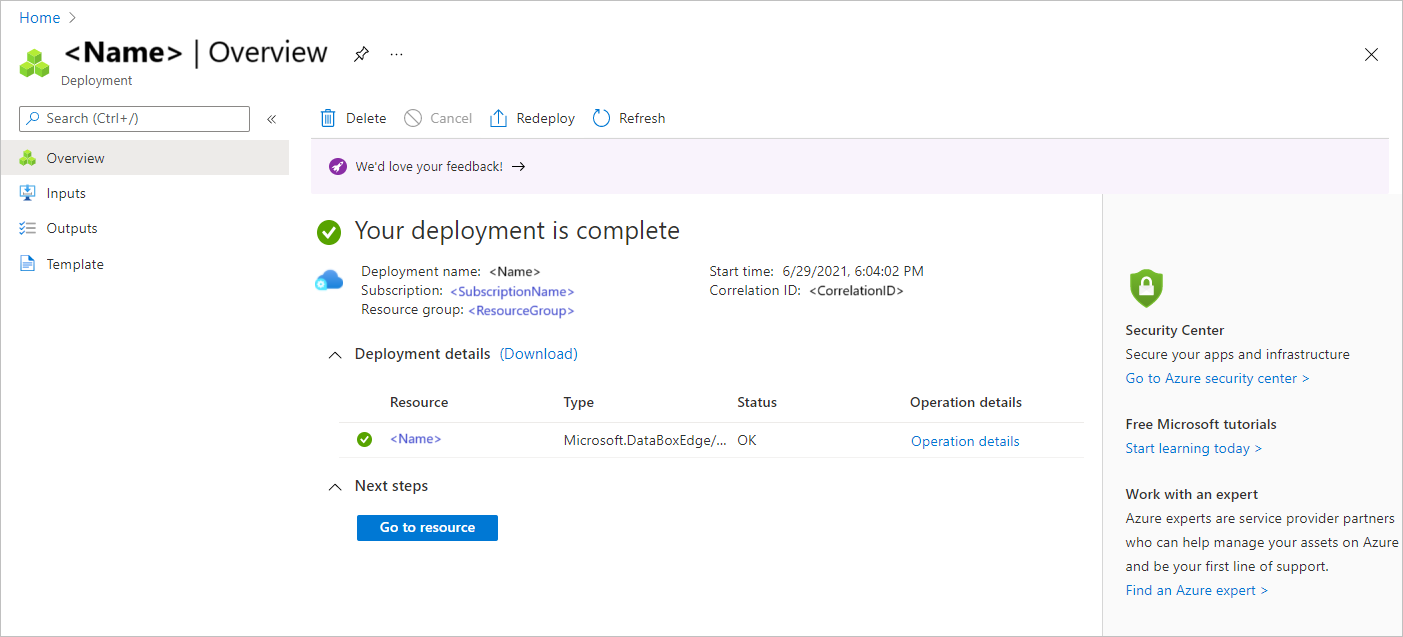Click the Security Center shield icon
1403x637 pixels.
click(1145, 288)
